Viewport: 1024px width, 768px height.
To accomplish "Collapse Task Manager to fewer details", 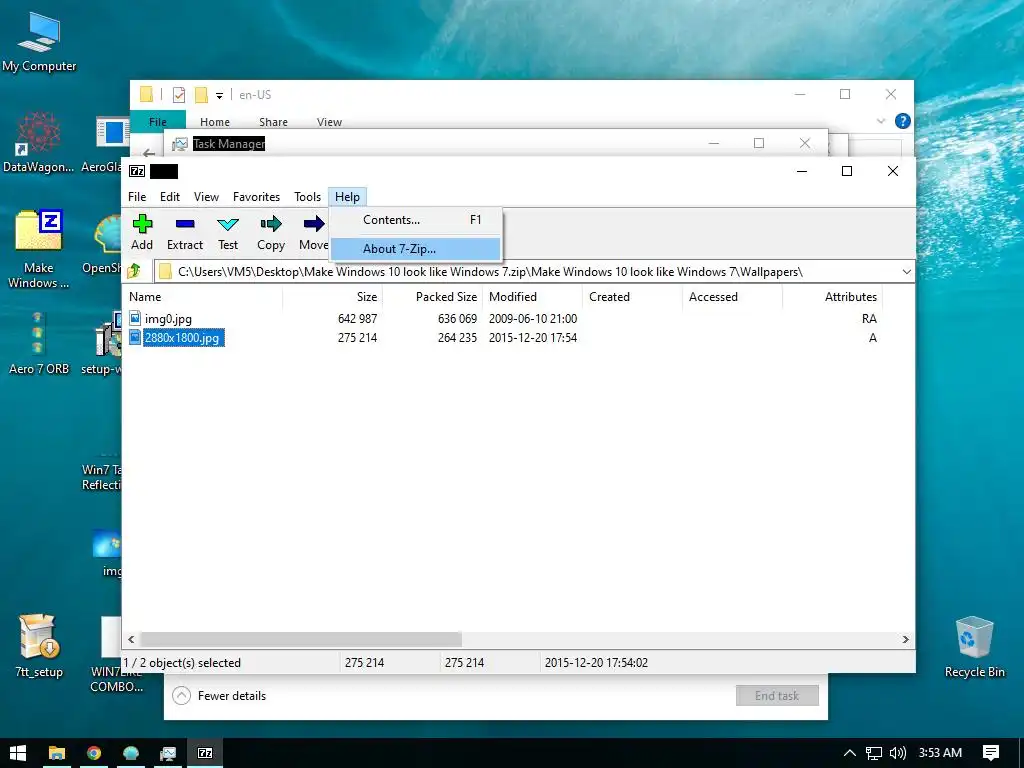I will [219, 696].
